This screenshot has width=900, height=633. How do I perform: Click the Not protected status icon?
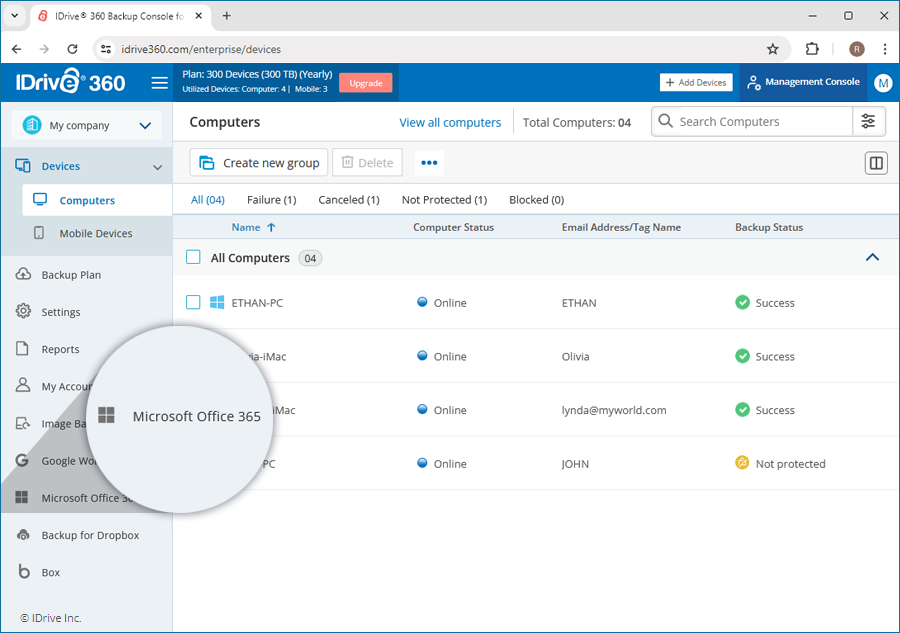pyautogui.click(x=742, y=462)
